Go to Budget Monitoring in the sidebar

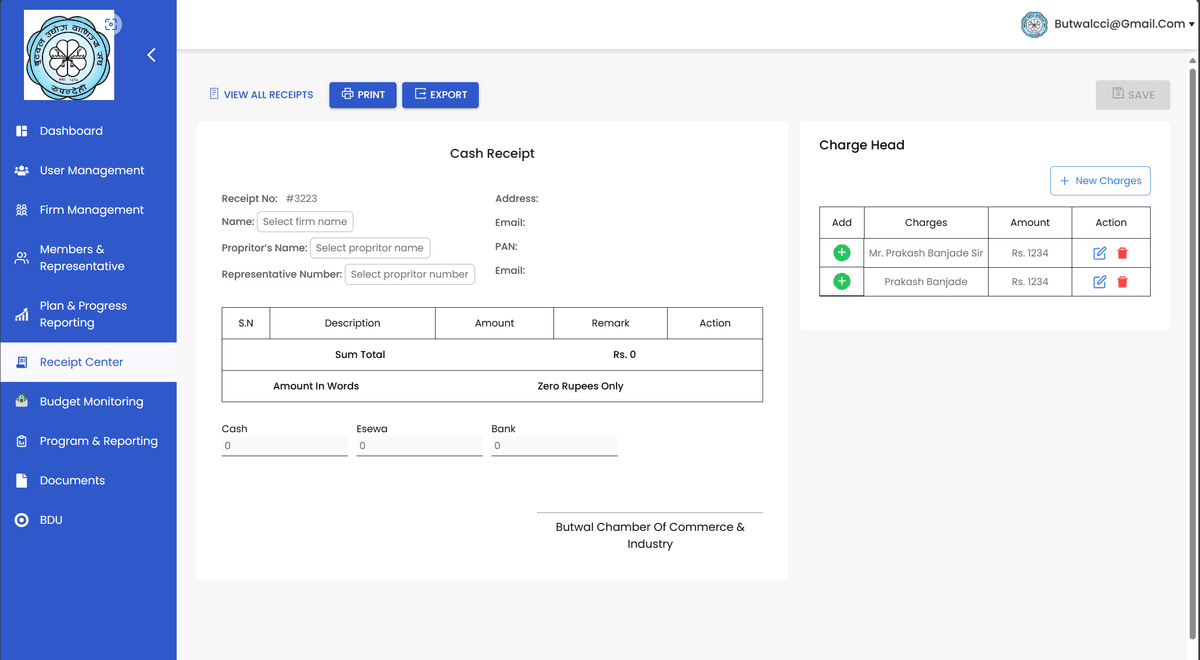91,402
